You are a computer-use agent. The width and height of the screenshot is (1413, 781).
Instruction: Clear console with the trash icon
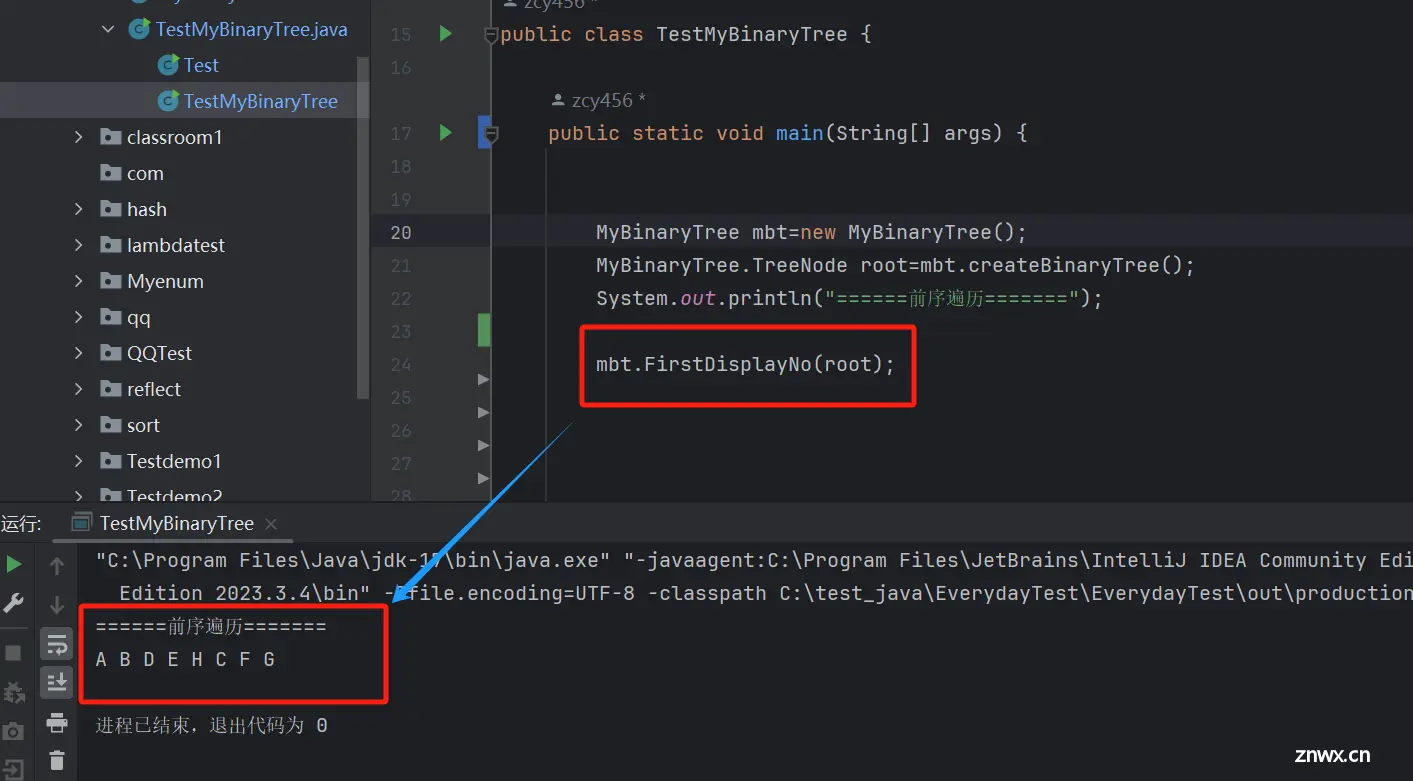pyautogui.click(x=57, y=760)
